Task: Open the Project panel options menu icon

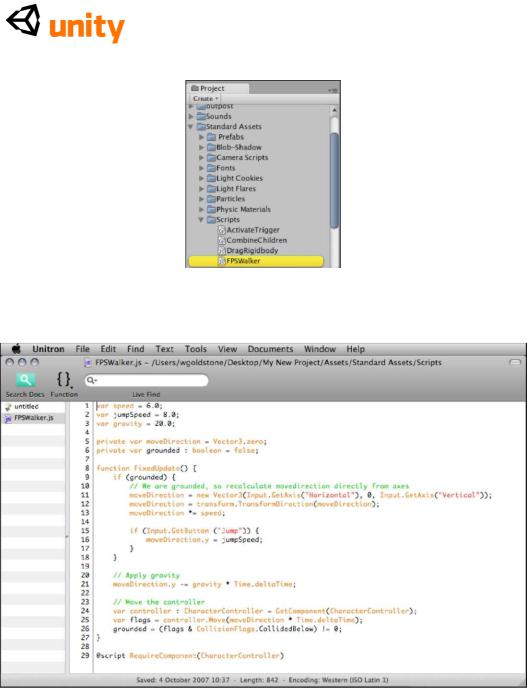Action: [333, 90]
